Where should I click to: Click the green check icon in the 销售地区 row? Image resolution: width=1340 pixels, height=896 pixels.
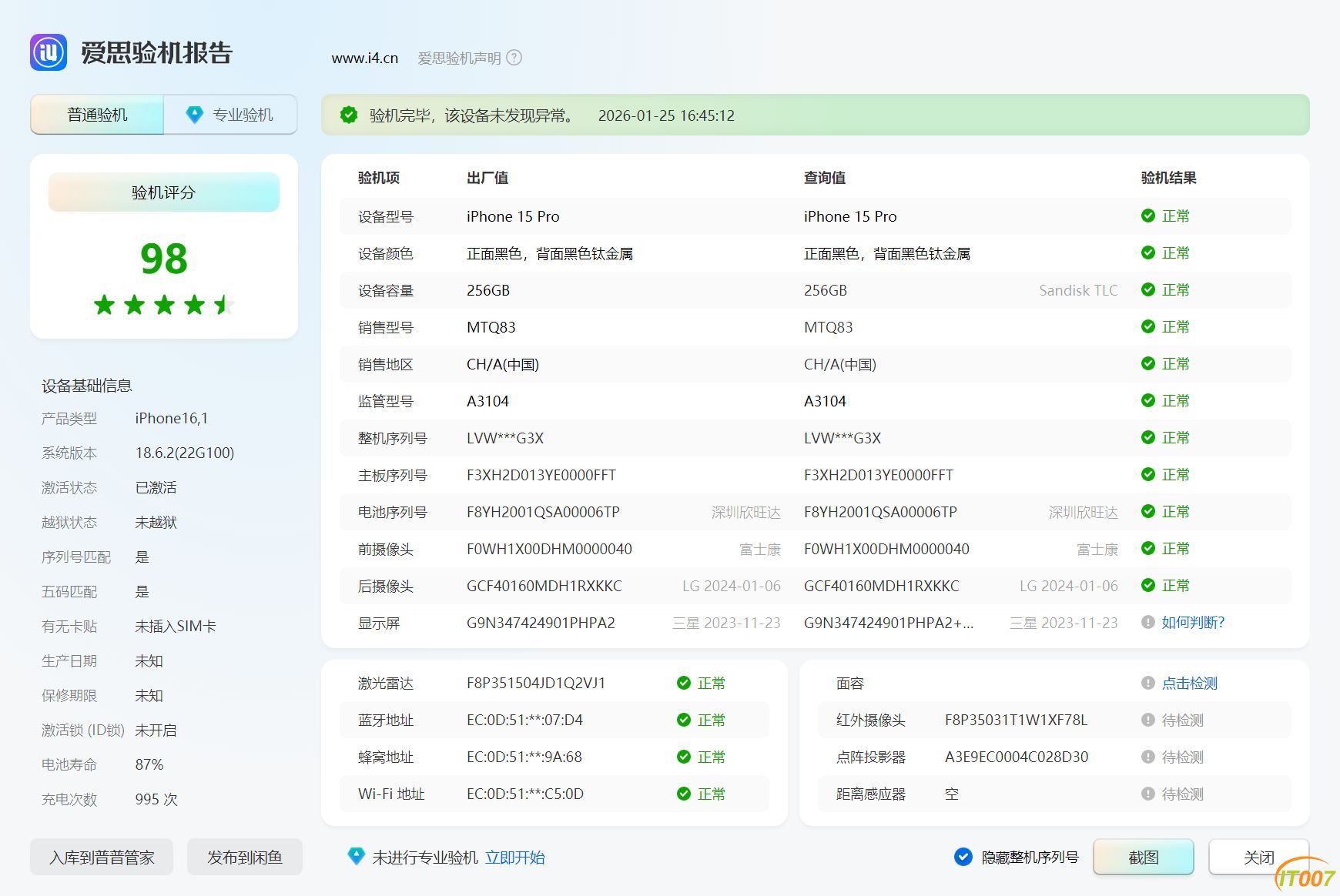[1148, 363]
